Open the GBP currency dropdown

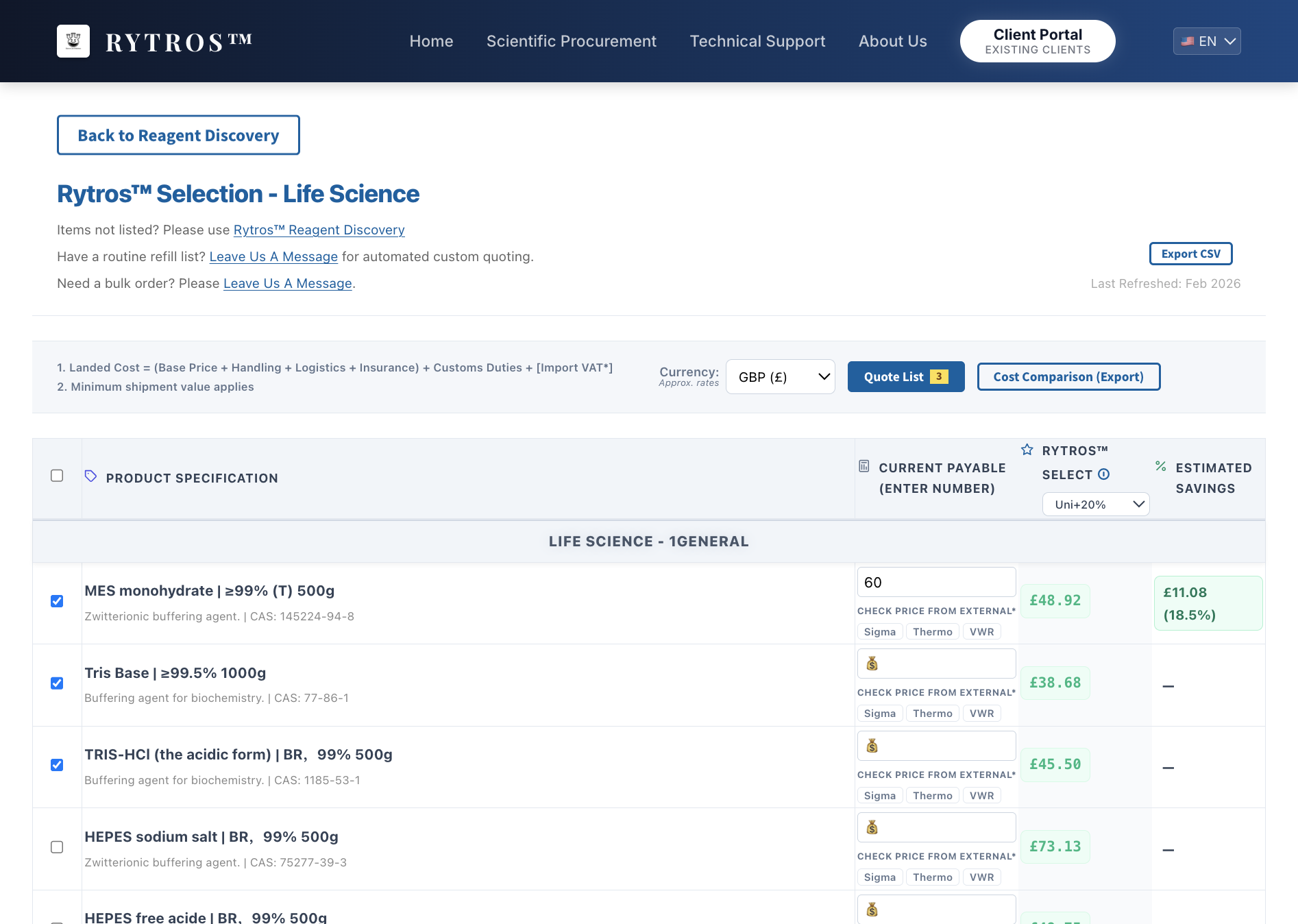(781, 377)
